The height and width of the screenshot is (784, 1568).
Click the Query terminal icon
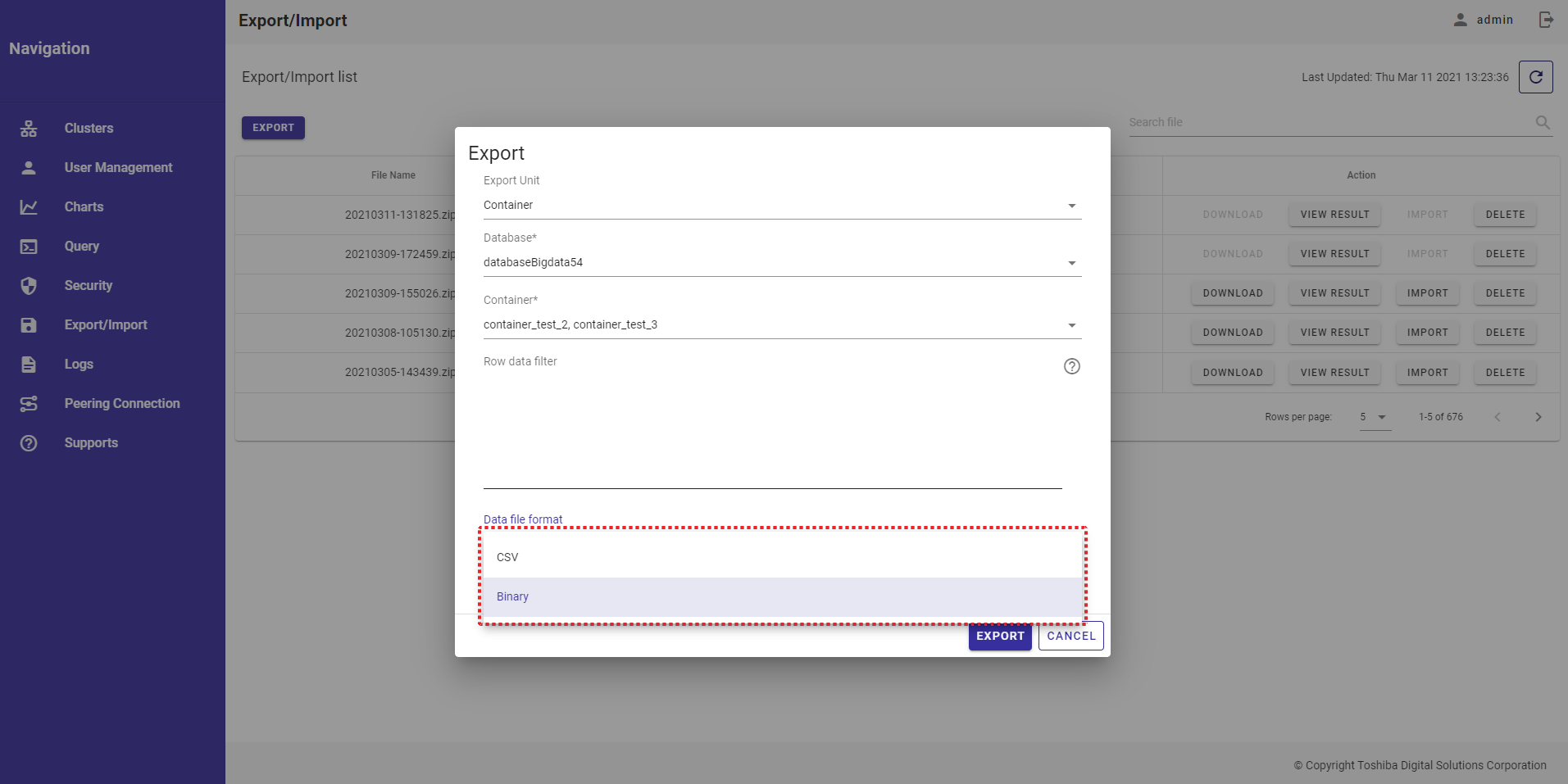coord(29,246)
